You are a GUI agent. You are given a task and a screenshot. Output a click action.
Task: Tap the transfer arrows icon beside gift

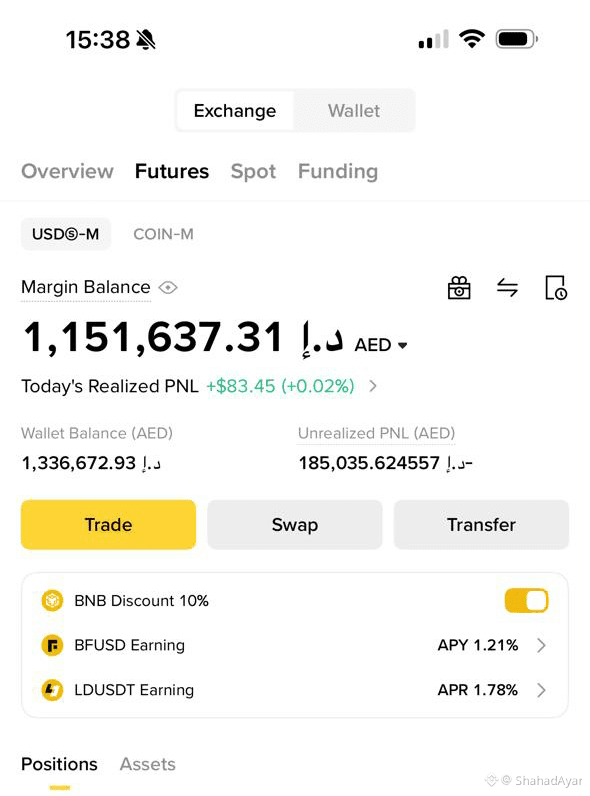pos(507,288)
